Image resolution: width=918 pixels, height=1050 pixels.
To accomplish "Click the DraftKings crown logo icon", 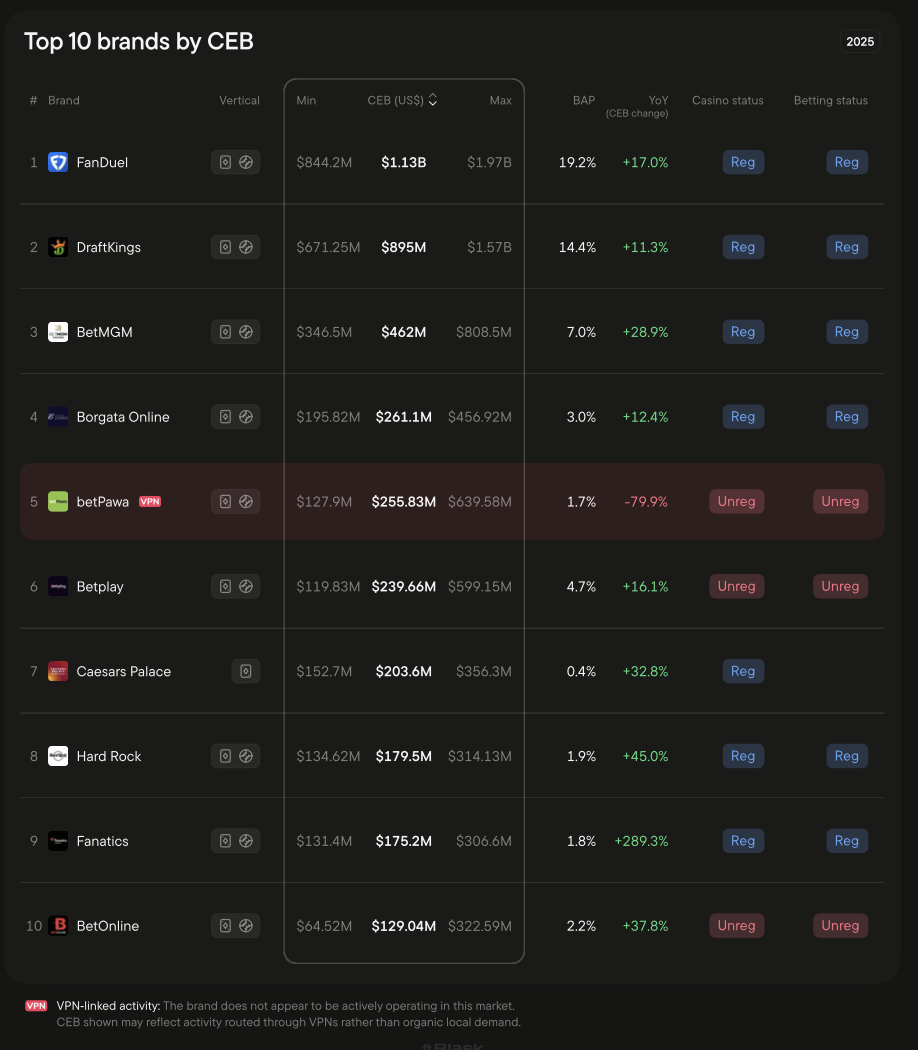I will 58,247.
